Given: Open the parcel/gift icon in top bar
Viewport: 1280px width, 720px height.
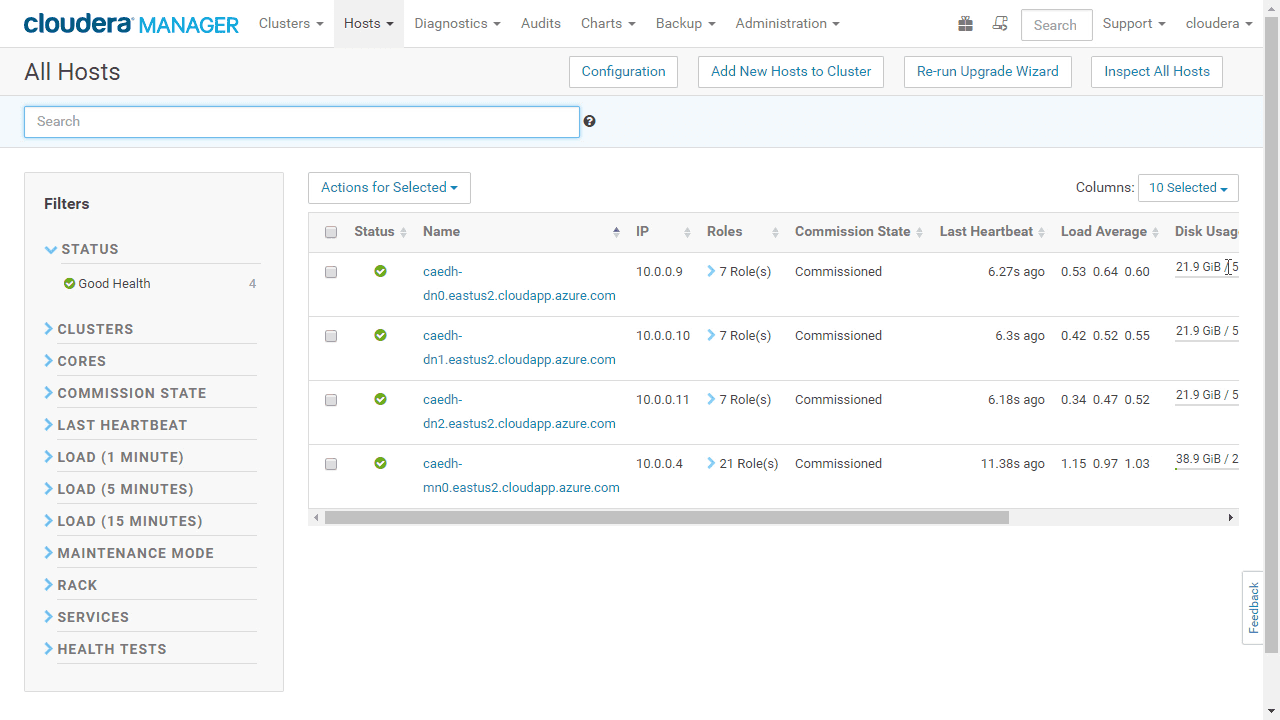Looking at the screenshot, I should click(965, 24).
